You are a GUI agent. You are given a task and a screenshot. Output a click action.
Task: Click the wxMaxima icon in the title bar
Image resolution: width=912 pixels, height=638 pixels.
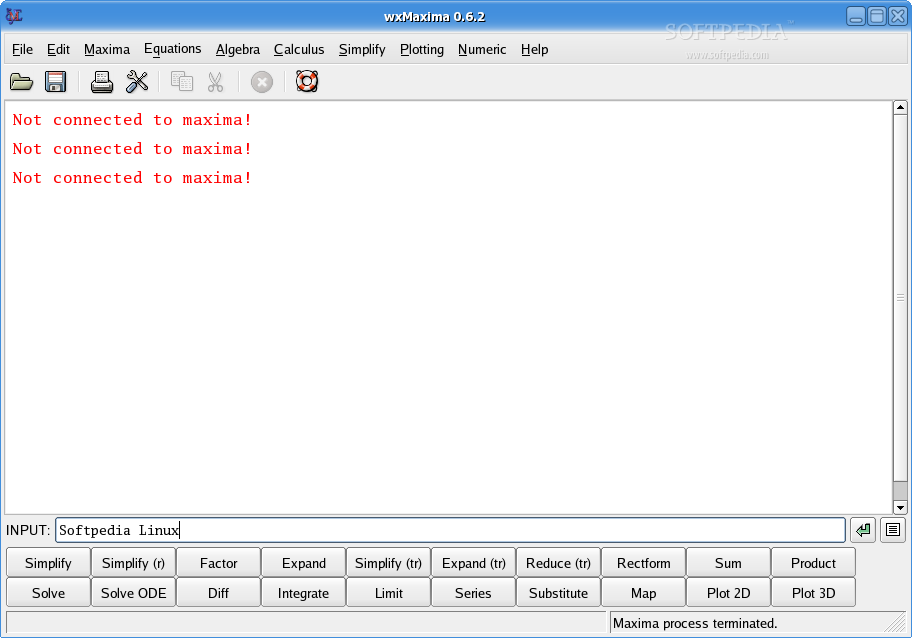coord(14,16)
